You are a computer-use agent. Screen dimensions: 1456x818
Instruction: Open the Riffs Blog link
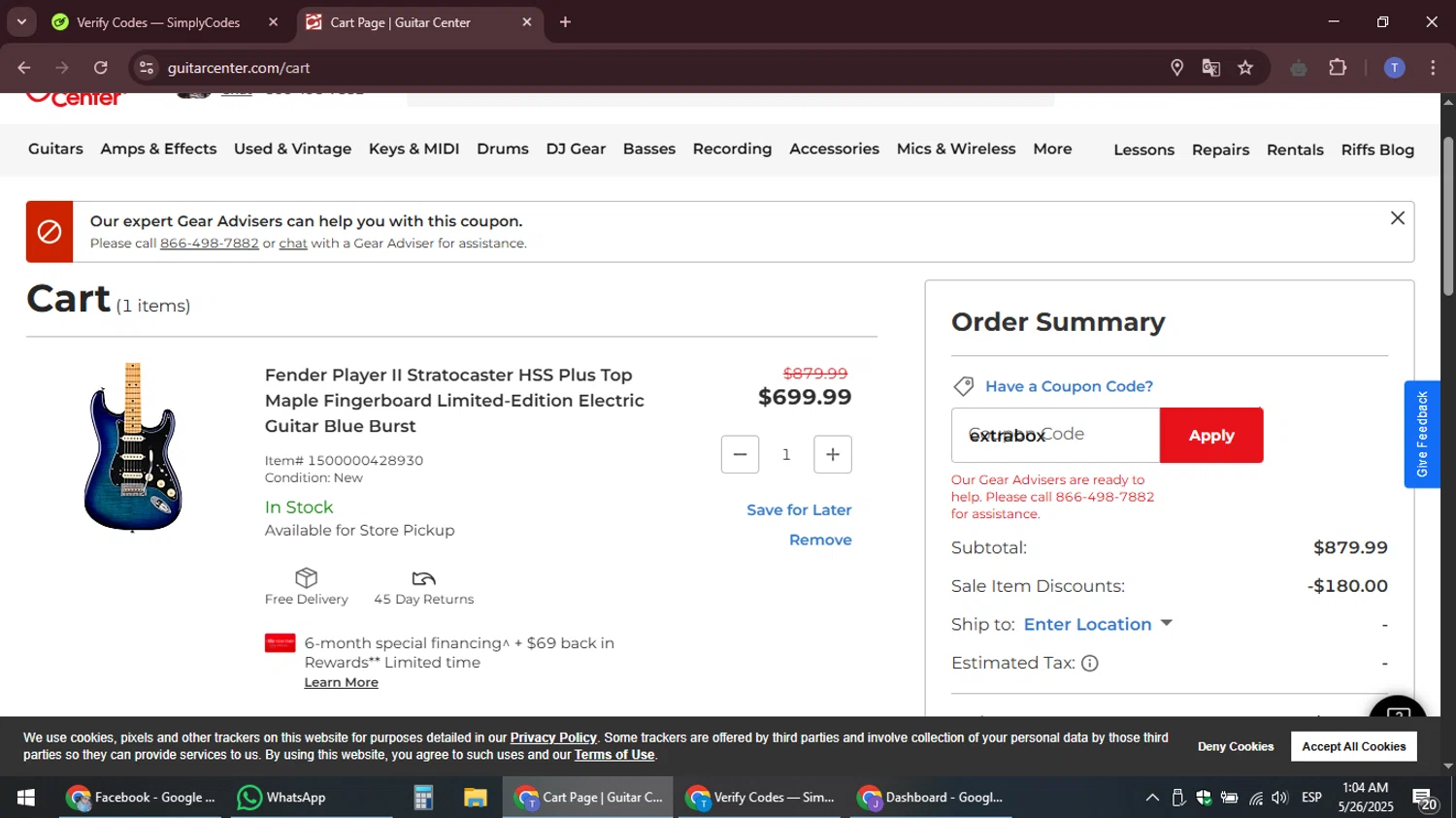(x=1377, y=149)
